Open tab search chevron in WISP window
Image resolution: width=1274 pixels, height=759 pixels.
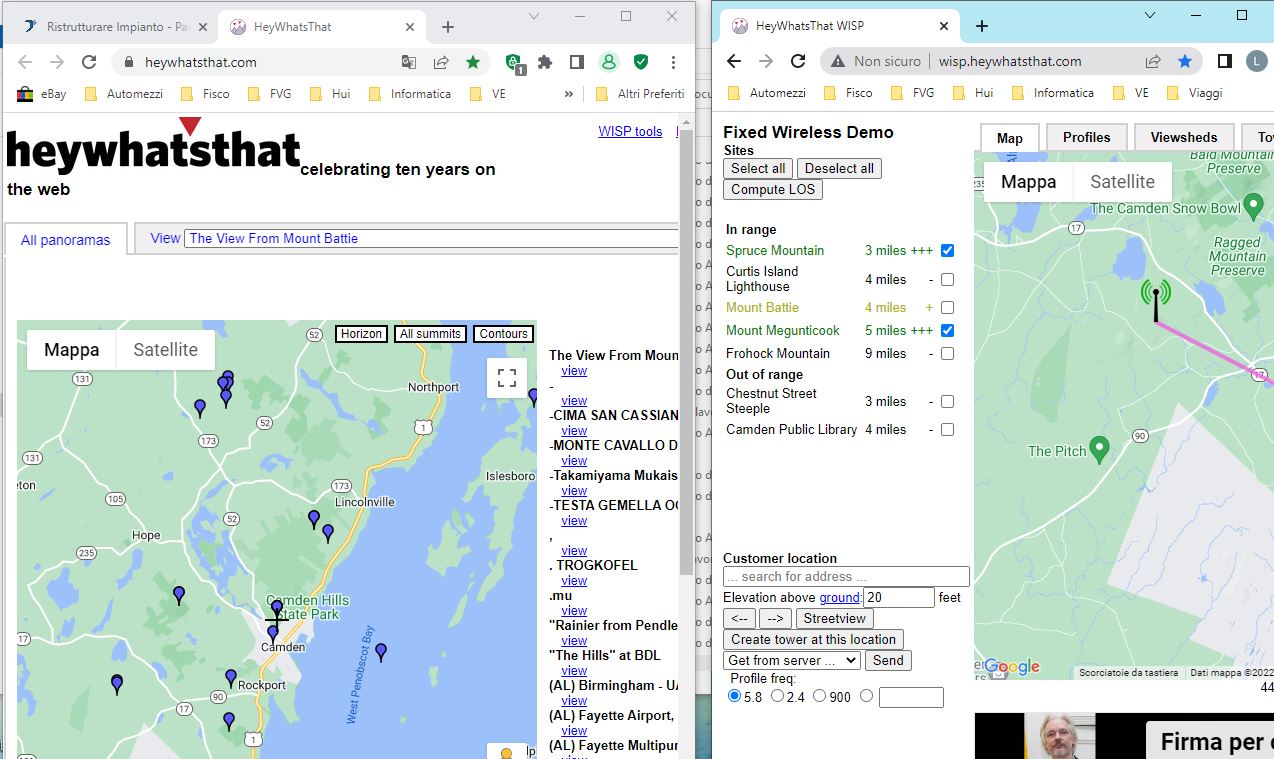(x=1150, y=15)
